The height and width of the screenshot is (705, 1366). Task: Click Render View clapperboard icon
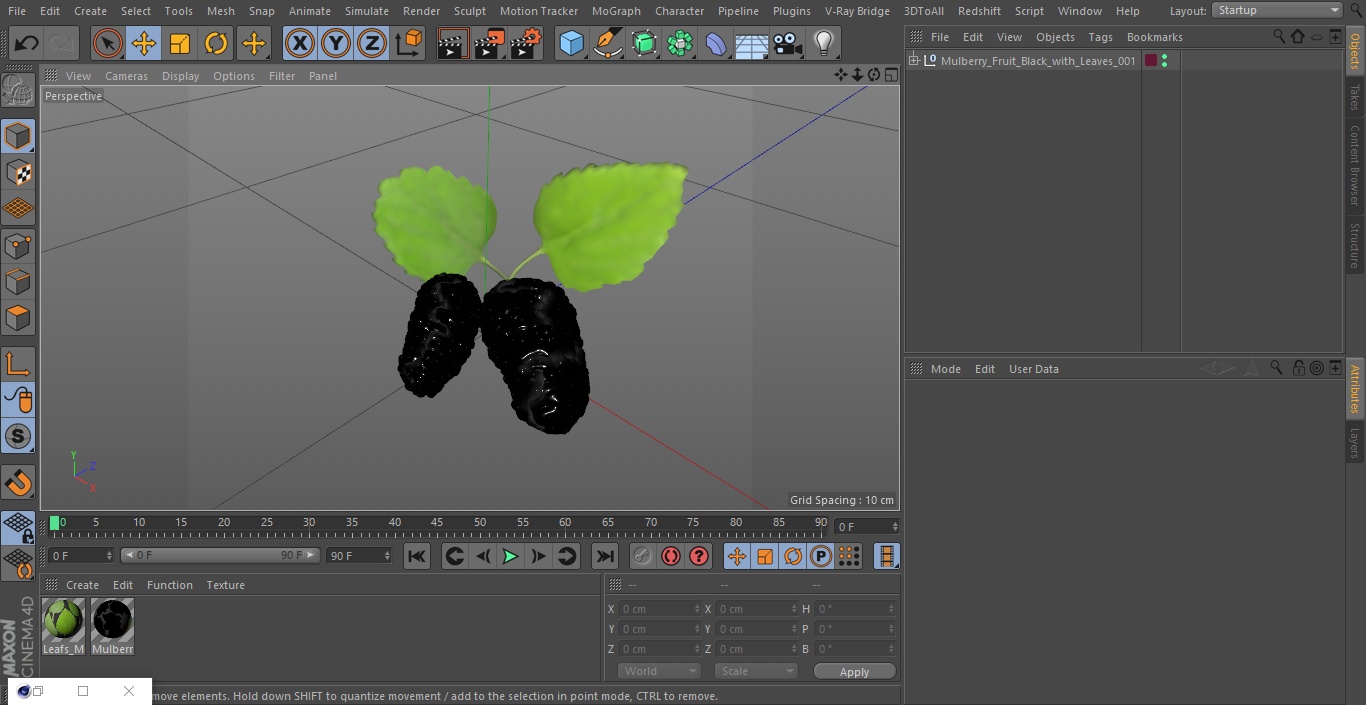click(453, 43)
